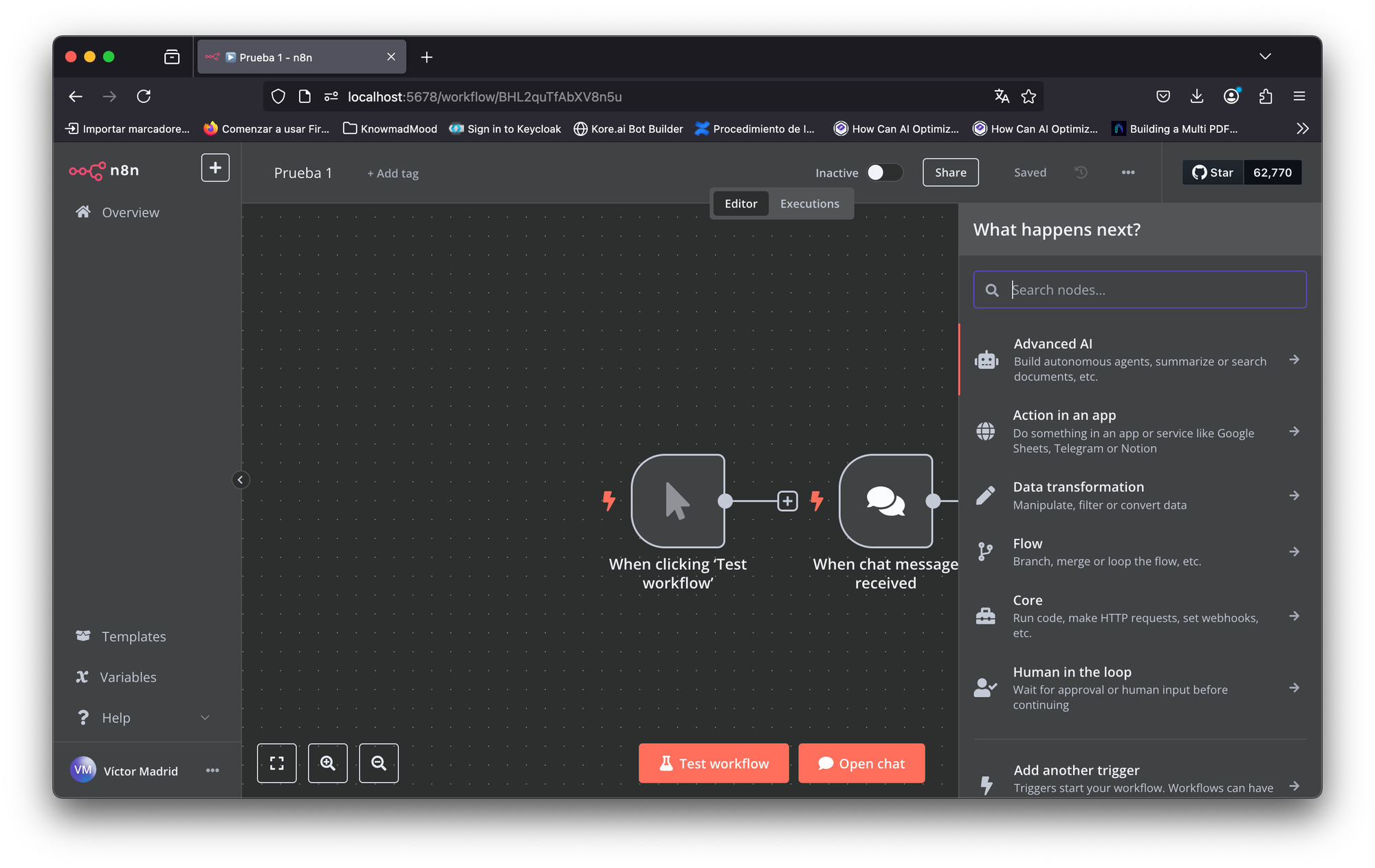Viewport: 1375px width, 868px height.
Task: Click the zoom in magnifier icon
Action: click(x=327, y=763)
